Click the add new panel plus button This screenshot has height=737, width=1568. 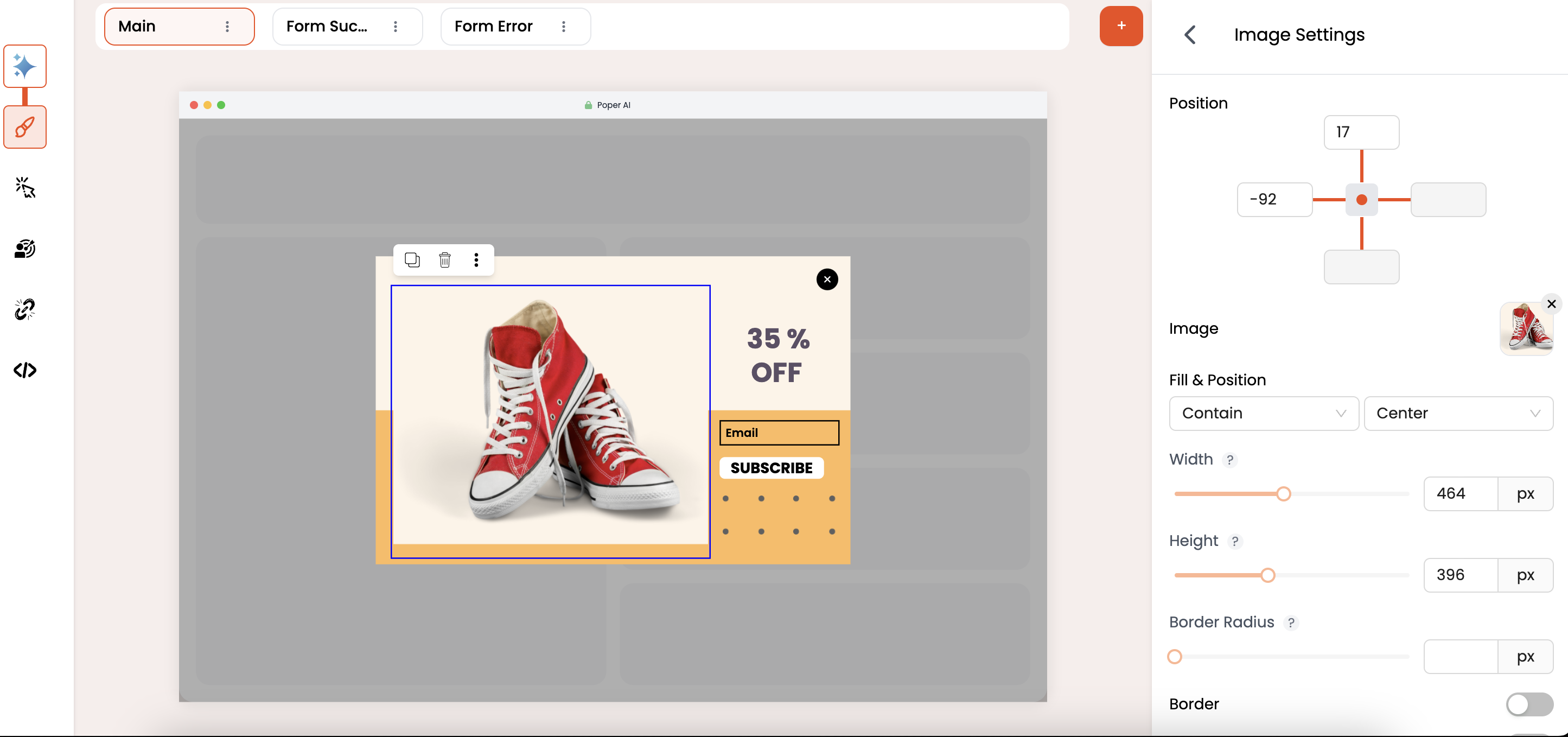[x=1120, y=25]
